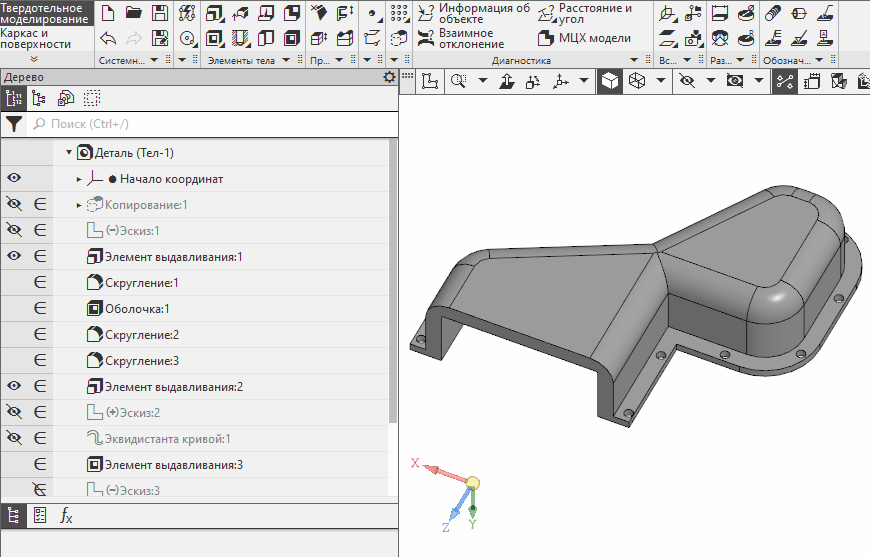Switch to wireframe cube display mode
This screenshot has height=557, width=870.
click(637, 82)
